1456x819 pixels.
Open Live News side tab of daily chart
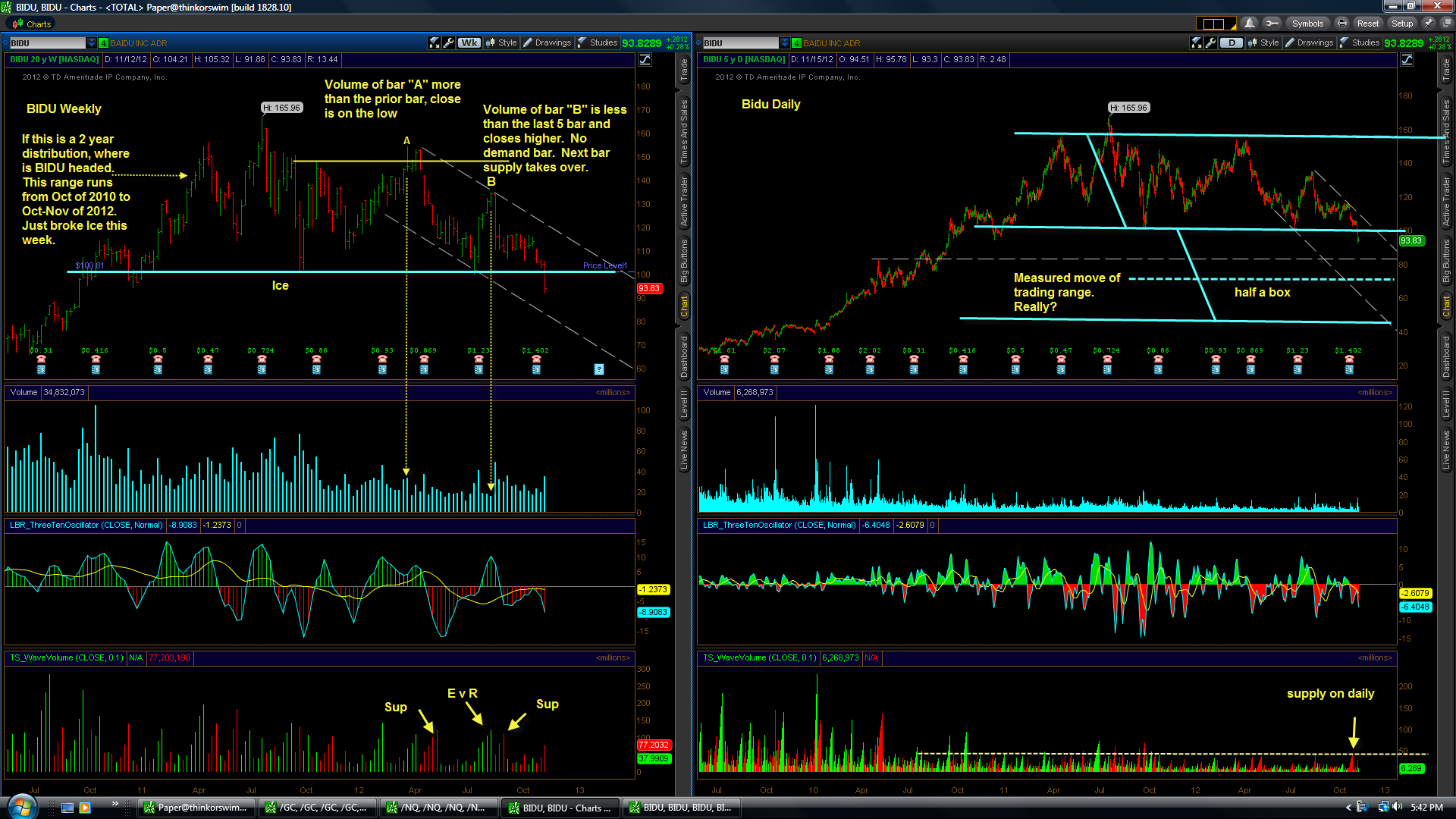point(1446,450)
